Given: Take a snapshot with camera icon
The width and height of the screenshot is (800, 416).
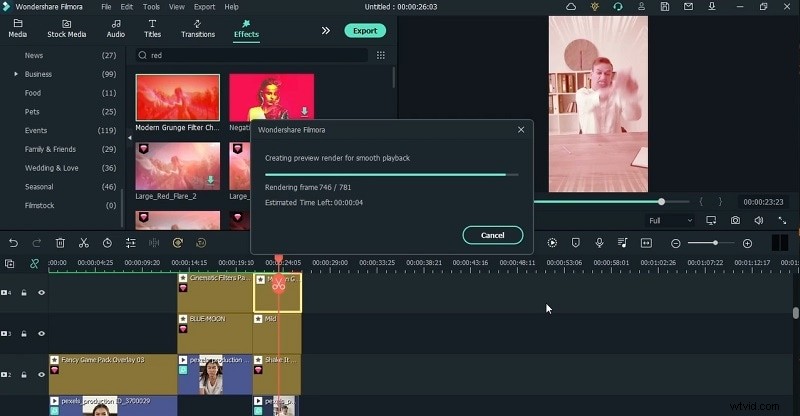Looking at the screenshot, I should (735, 221).
